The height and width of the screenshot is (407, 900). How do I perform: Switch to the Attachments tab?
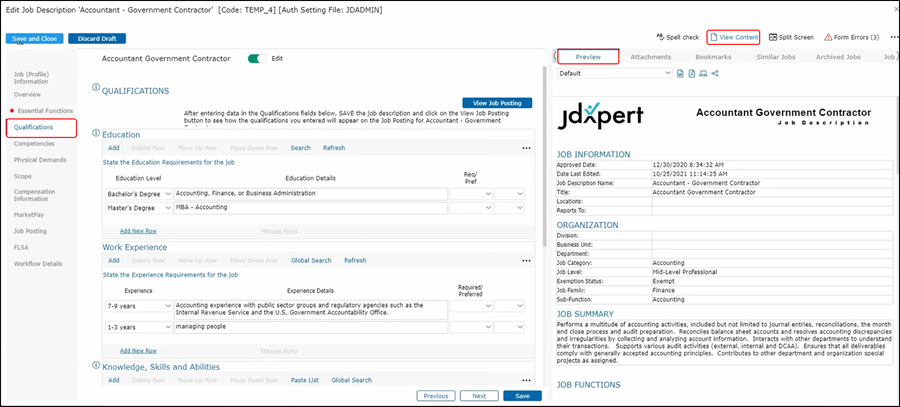[651, 57]
